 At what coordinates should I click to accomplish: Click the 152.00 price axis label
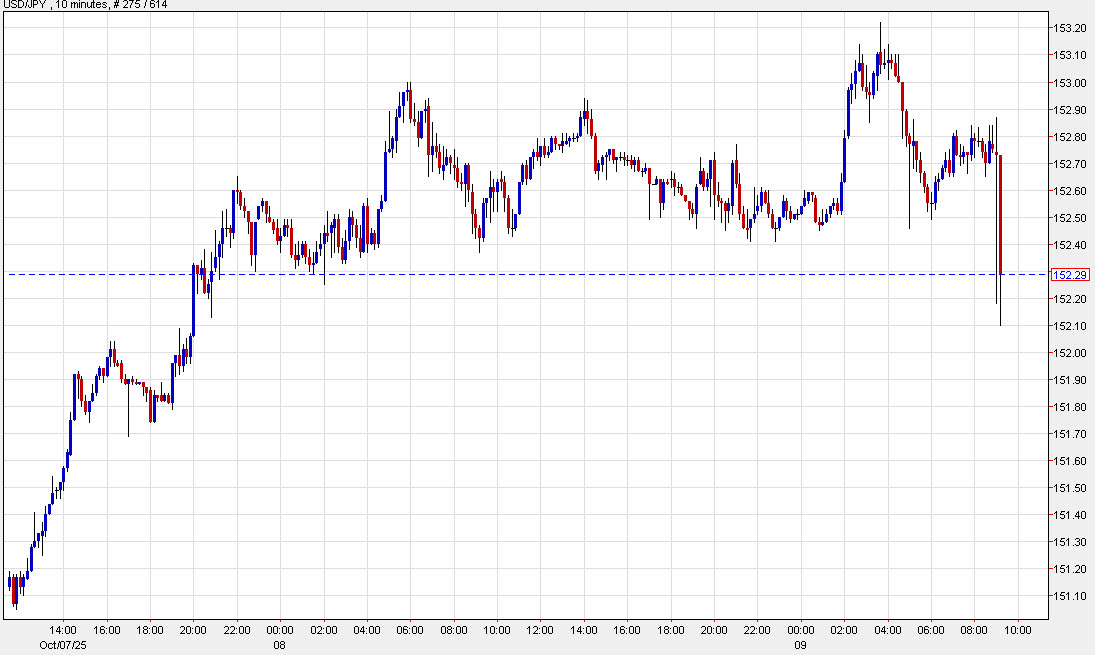click(1070, 353)
